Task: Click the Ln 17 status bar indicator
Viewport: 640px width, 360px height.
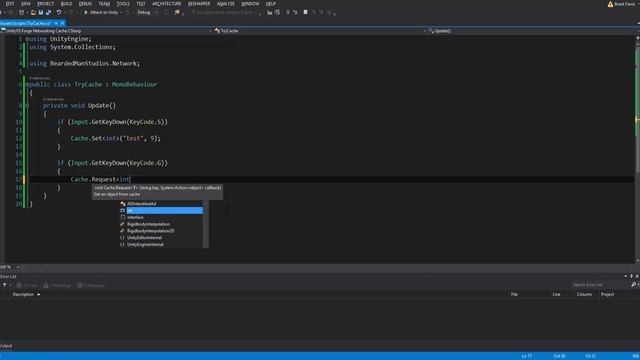Action: (x=527, y=356)
